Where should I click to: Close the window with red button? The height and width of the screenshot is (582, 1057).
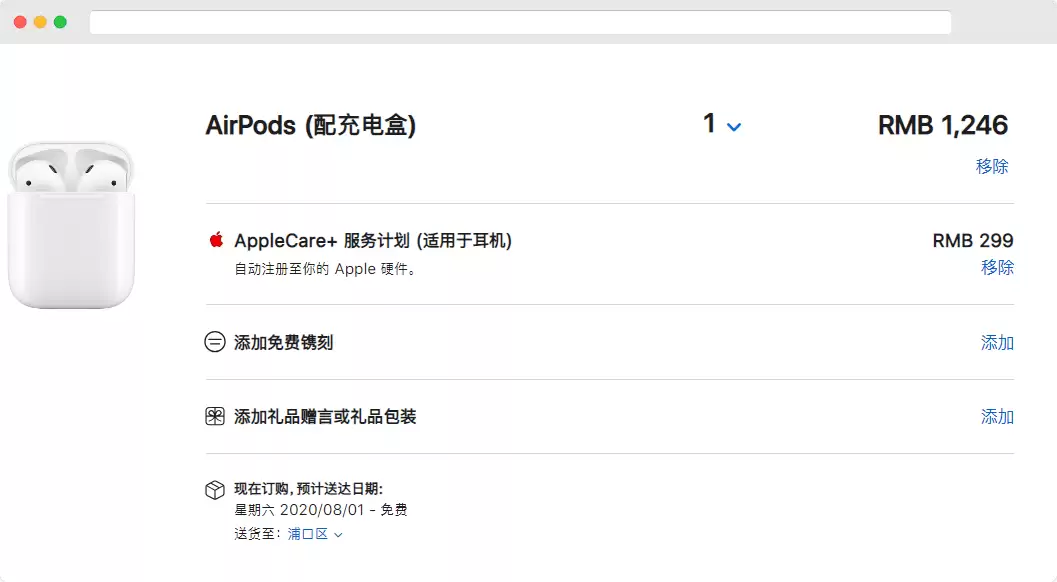click(20, 22)
